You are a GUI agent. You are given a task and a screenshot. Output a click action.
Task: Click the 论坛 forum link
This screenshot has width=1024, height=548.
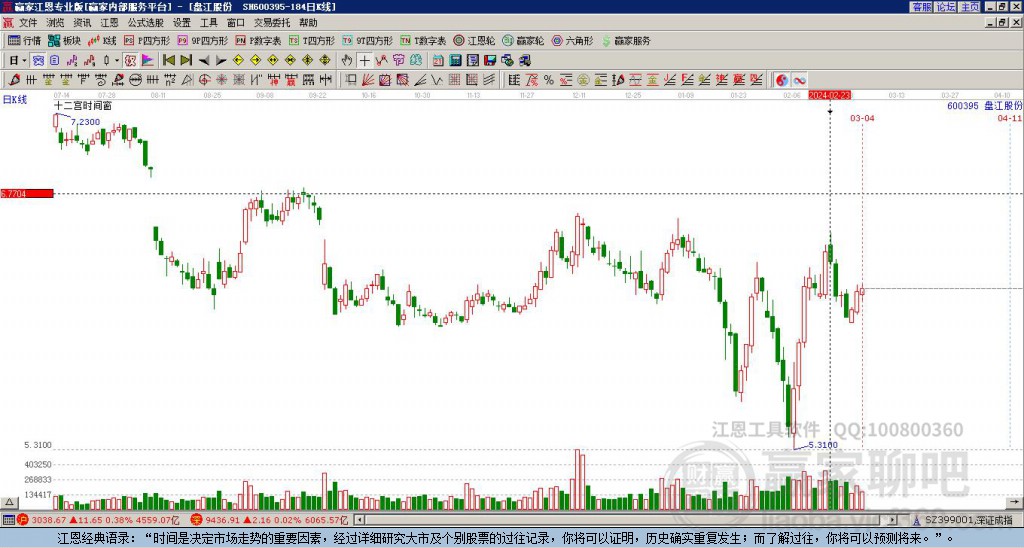(945, 6)
